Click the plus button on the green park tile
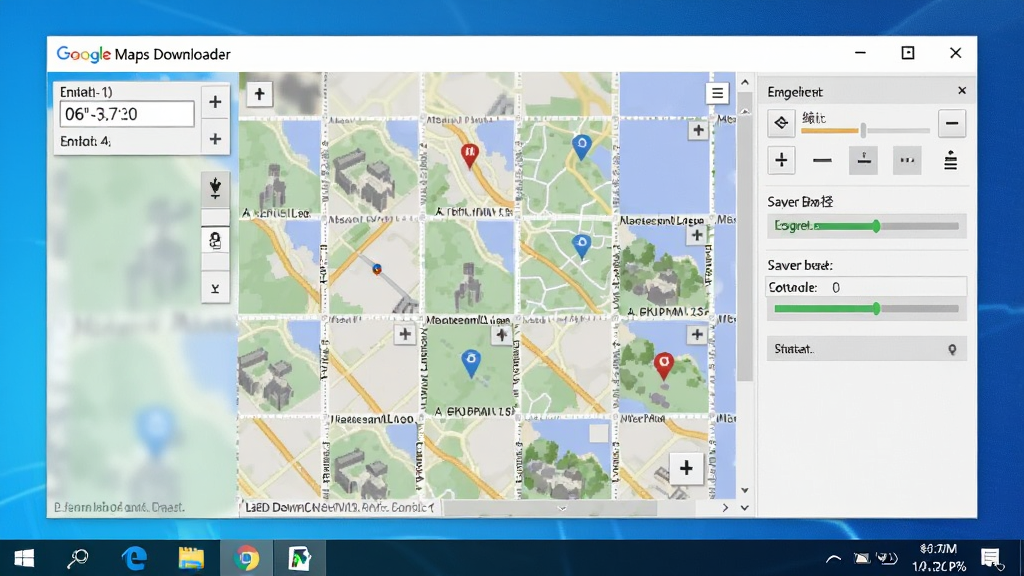 click(501, 335)
